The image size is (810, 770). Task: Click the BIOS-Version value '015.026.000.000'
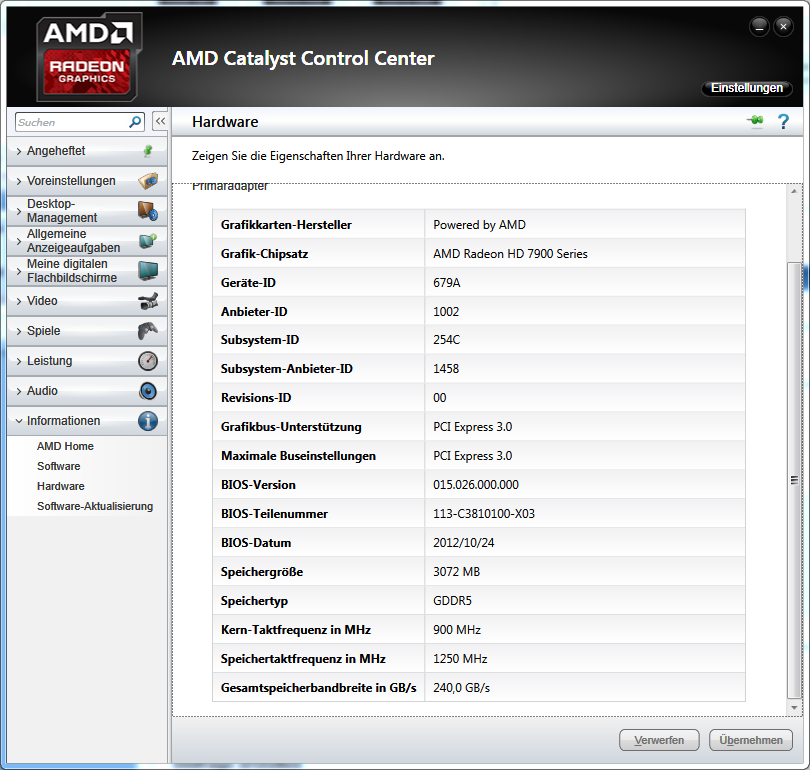476,485
